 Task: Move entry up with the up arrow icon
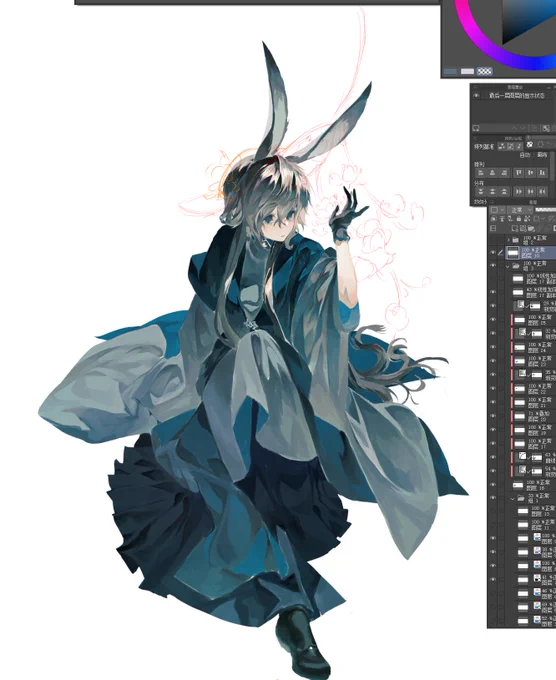click(x=514, y=128)
